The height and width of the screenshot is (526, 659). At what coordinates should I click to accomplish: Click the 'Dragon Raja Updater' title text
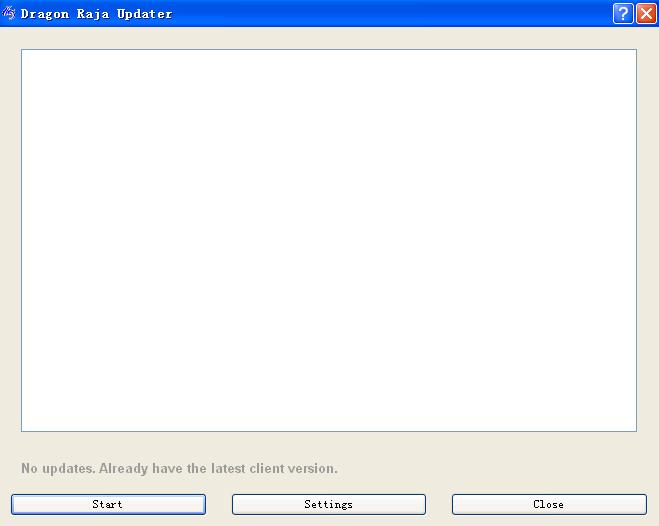coord(96,14)
